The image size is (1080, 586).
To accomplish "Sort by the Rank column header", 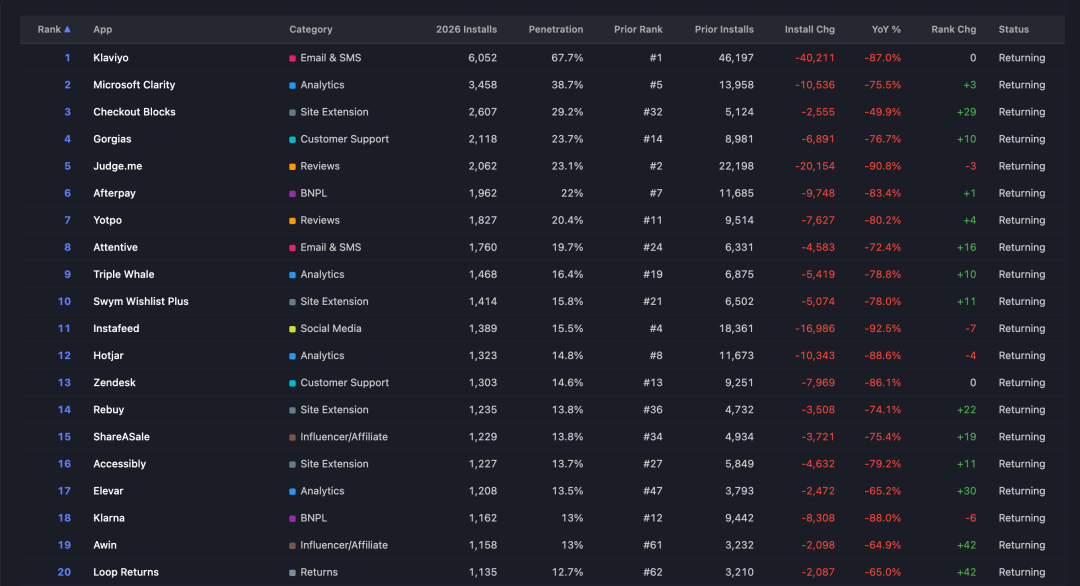I will coord(49,30).
